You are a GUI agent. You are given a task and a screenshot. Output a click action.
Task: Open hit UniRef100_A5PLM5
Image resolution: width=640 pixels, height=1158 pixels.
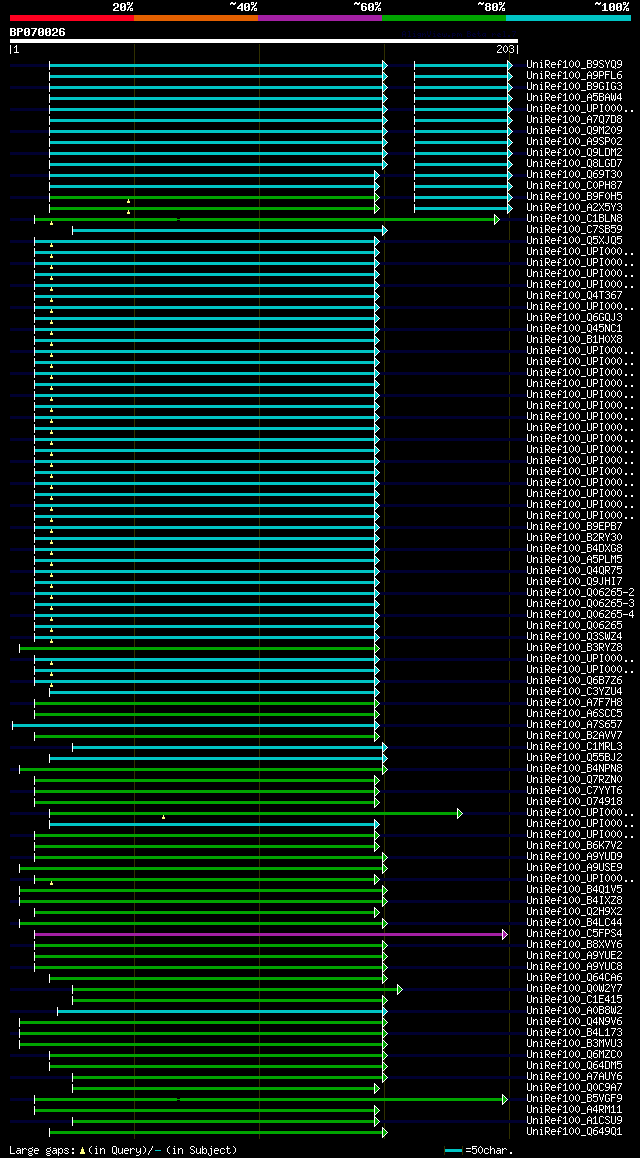click(x=574, y=560)
